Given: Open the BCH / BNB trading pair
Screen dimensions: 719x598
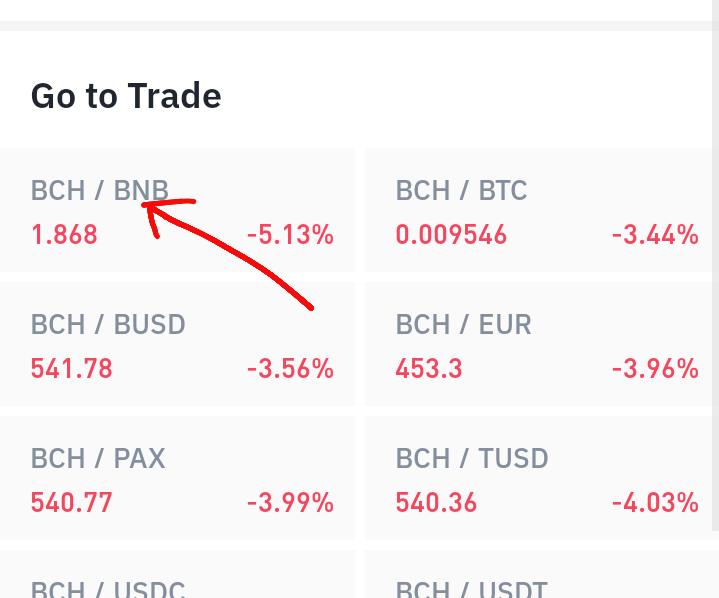Looking at the screenshot, I should (x=177, y=210).
